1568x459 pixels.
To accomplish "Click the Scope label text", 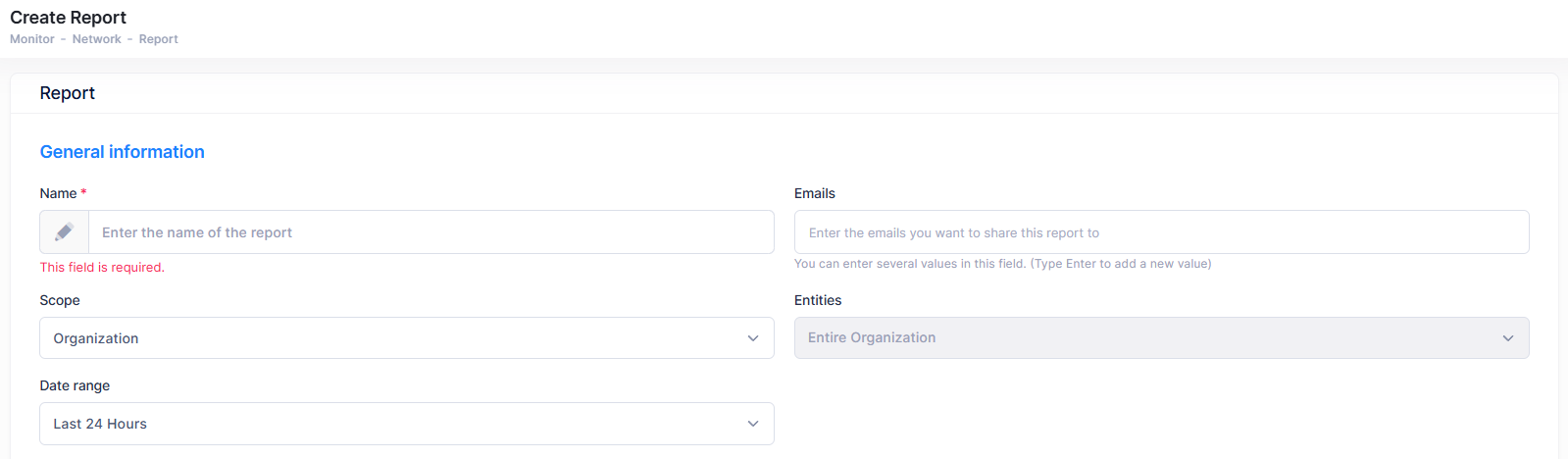I will pyautogui.click(x=60, y=300).
